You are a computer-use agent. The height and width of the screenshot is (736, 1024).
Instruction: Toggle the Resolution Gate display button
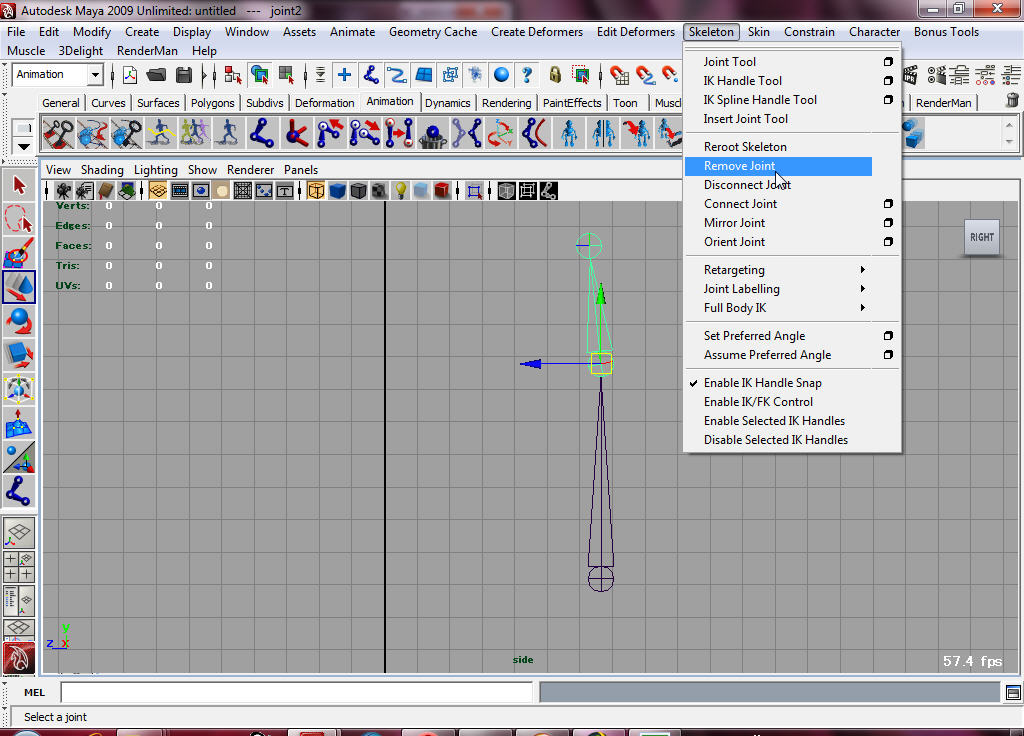tap(200, 191)
